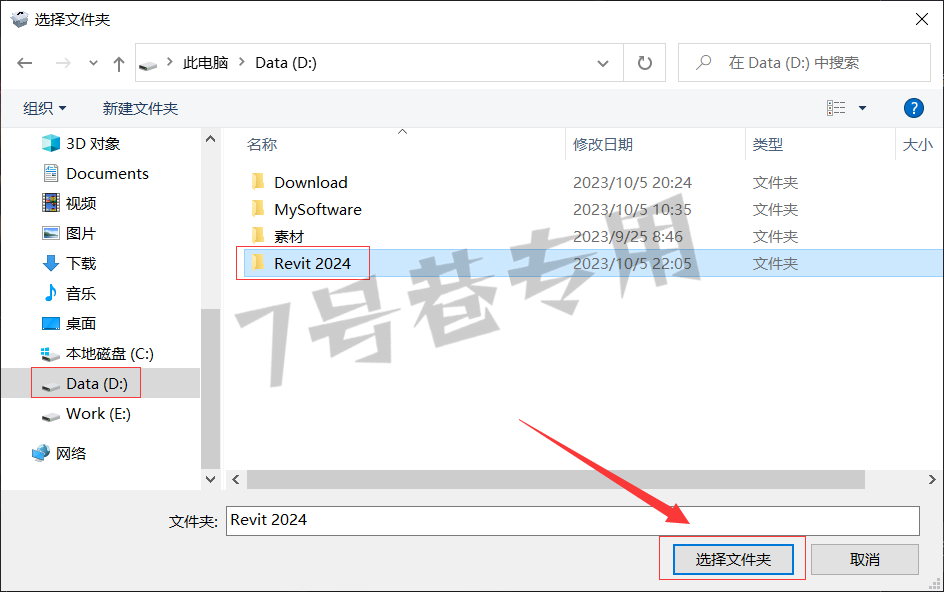944x592 pixels.
Task: Click the 选择文件夹 button
Action: [733, 559]
